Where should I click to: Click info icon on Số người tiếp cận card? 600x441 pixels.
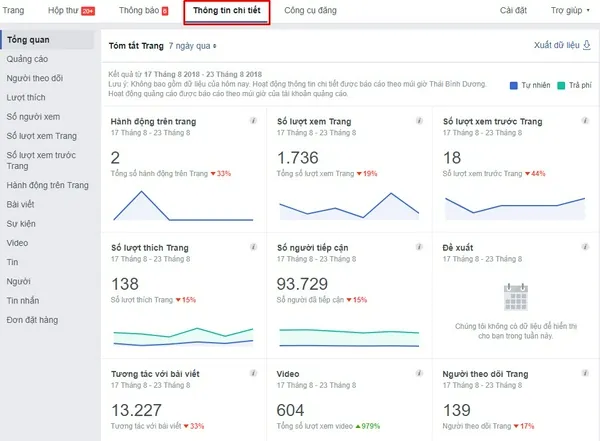click(419, 247)
